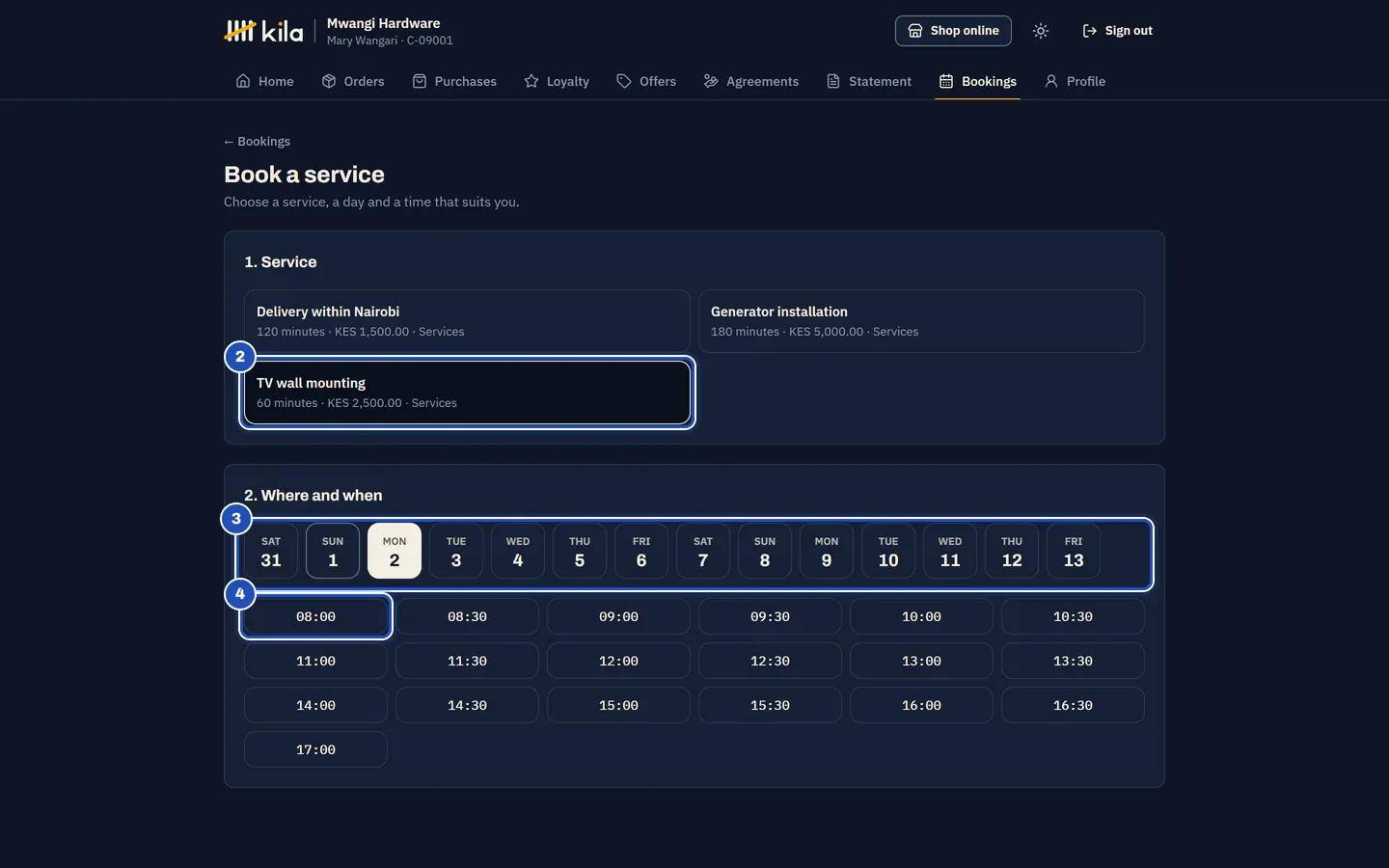Open the Orders tab label
The height and width of the screenshot is (868, 1389).
[x=364, y=81]
